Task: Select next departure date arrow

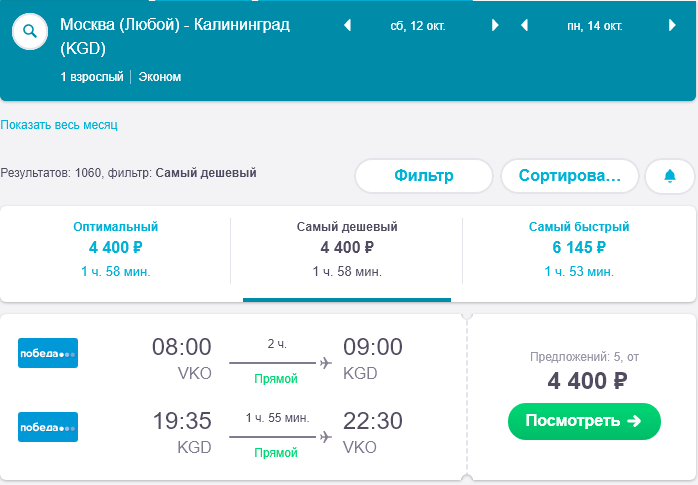Action: (495, 25)
